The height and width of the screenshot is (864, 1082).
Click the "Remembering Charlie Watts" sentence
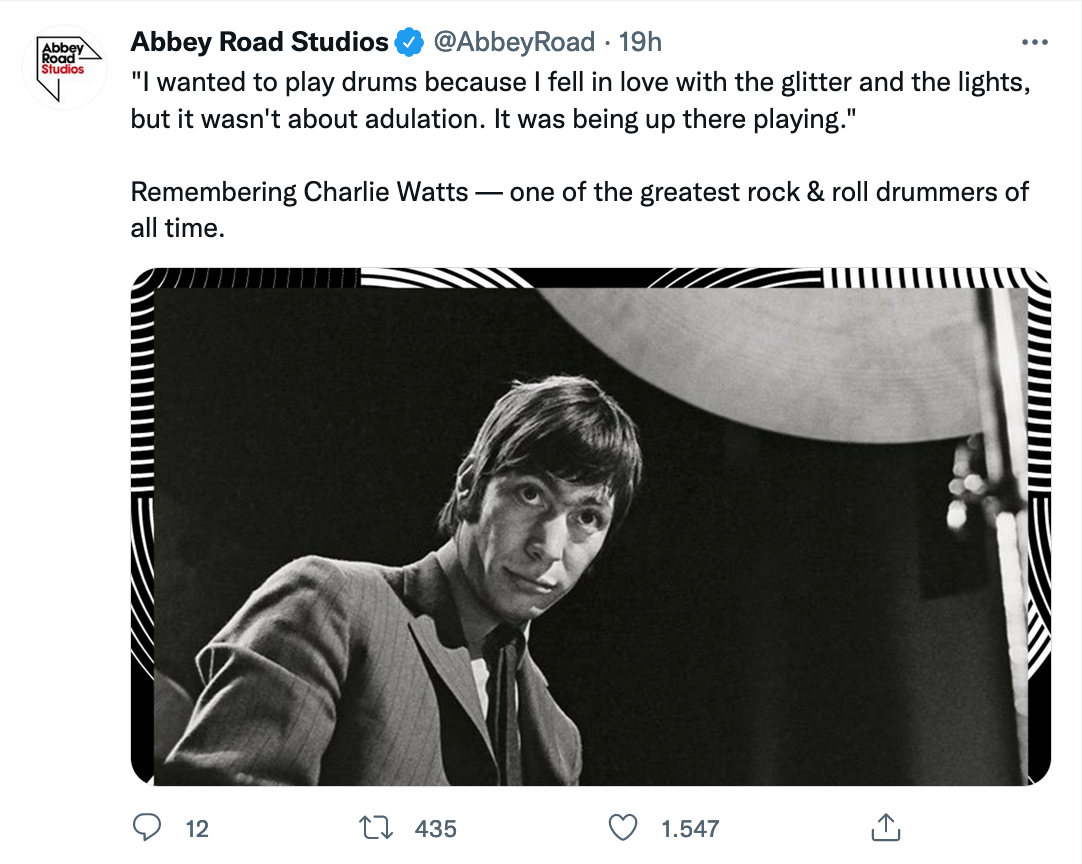point(580,191)
